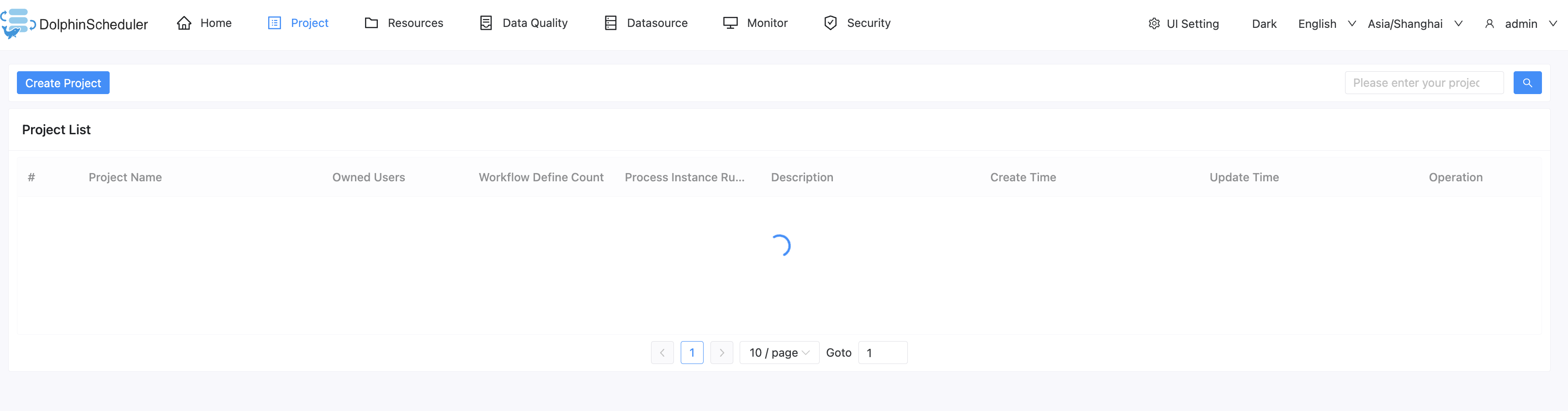Open the 10 / page size dropdown
The image size is (1568, 411).
[779, 353]
